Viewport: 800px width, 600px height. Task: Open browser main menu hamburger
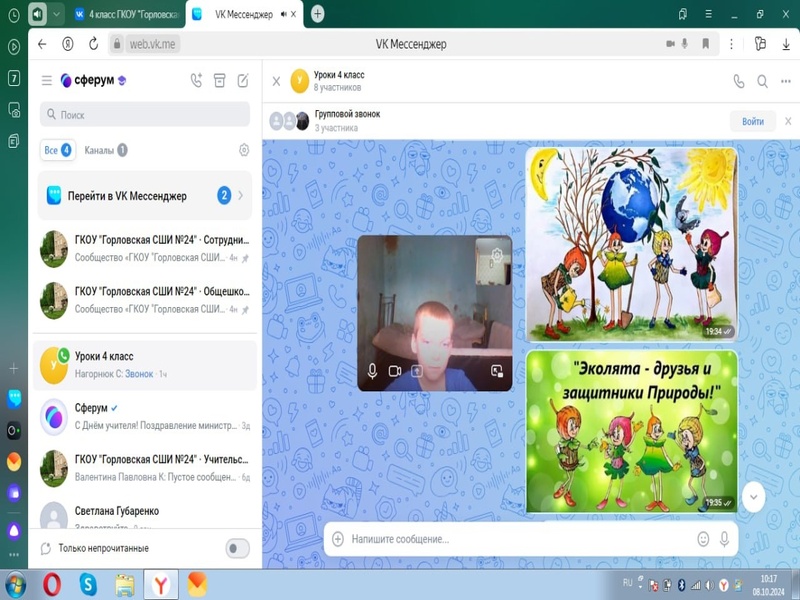(708, 14)
